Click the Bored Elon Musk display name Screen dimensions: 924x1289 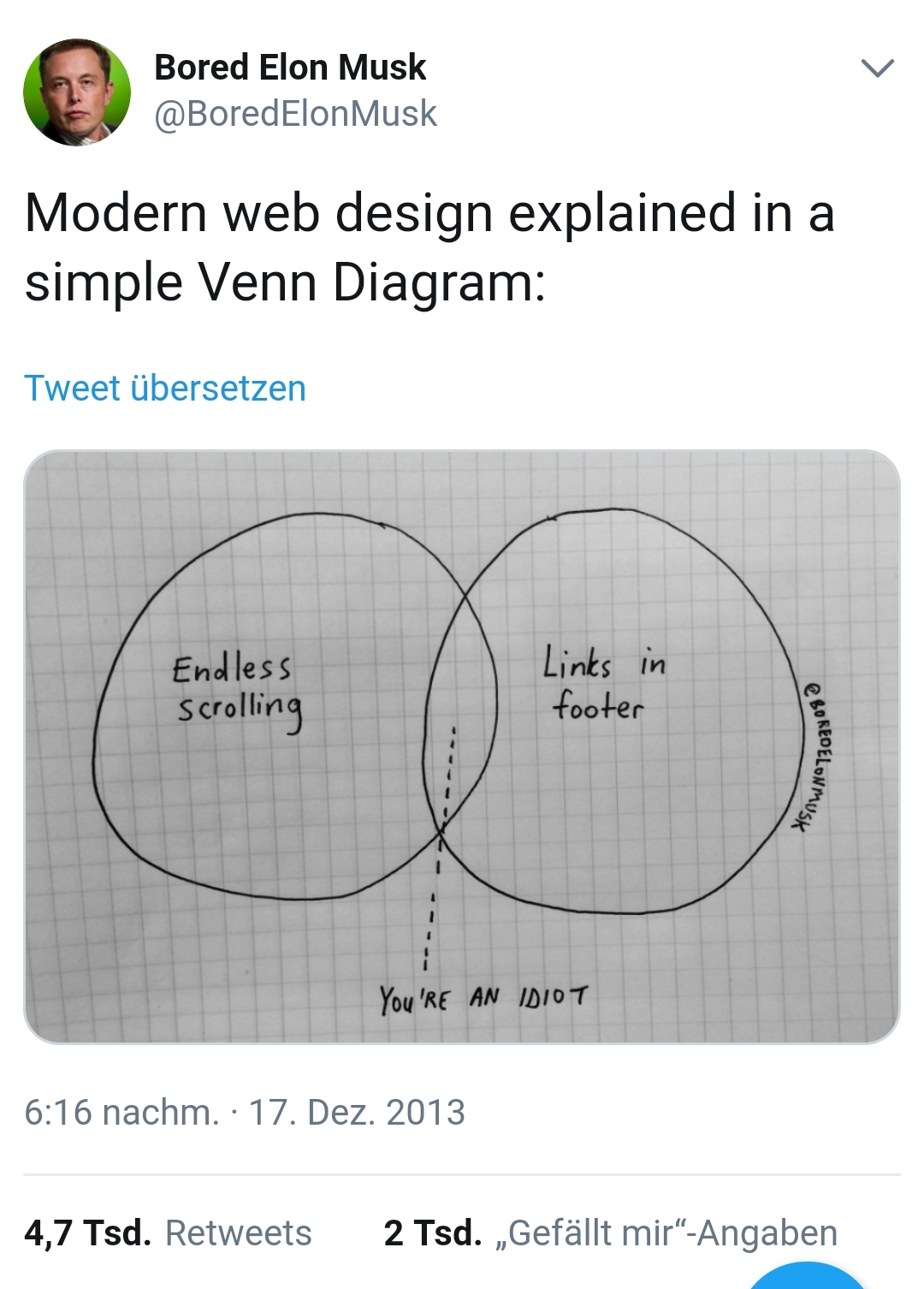[x=290, y=68]
